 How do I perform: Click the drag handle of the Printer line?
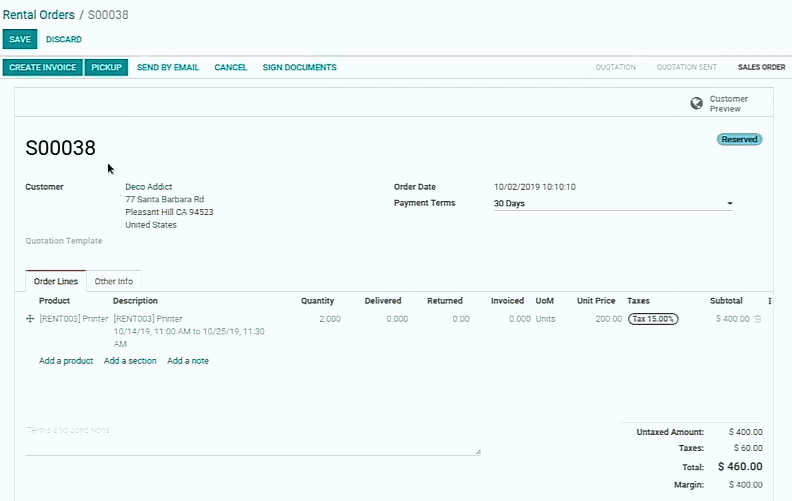(x=30, y=319)
